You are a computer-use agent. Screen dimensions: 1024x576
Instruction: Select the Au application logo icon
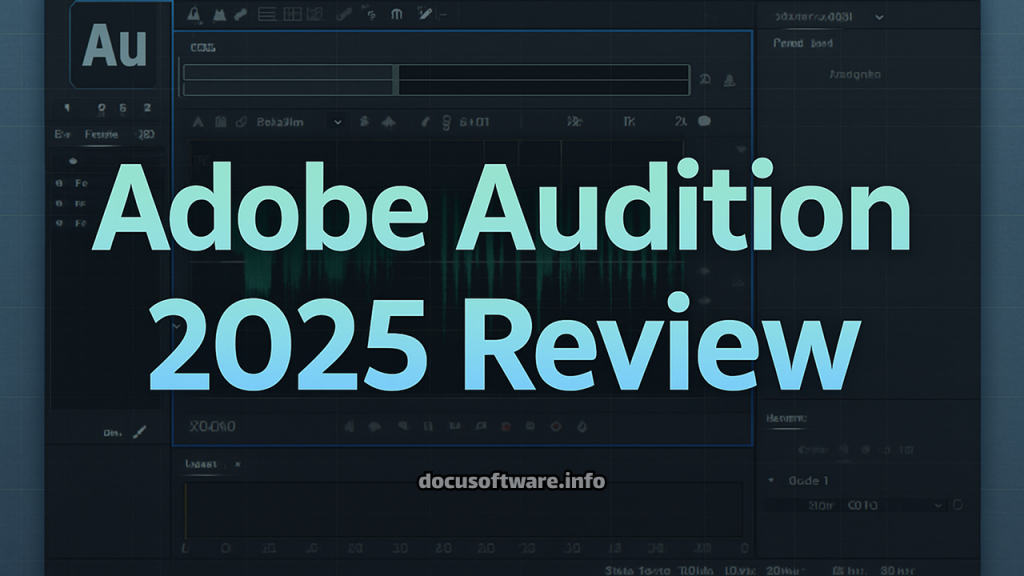(x=118, y=47)
